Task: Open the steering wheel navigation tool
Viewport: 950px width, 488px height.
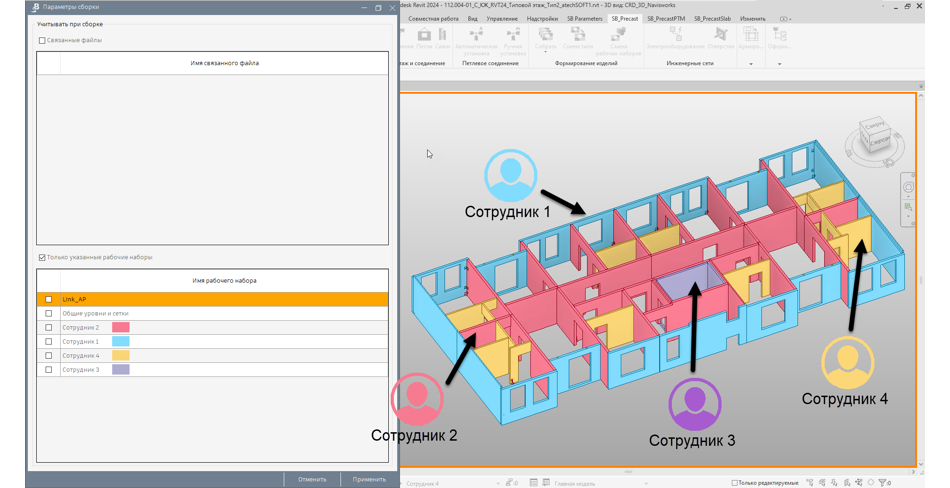Action: (x=908, y=187)
